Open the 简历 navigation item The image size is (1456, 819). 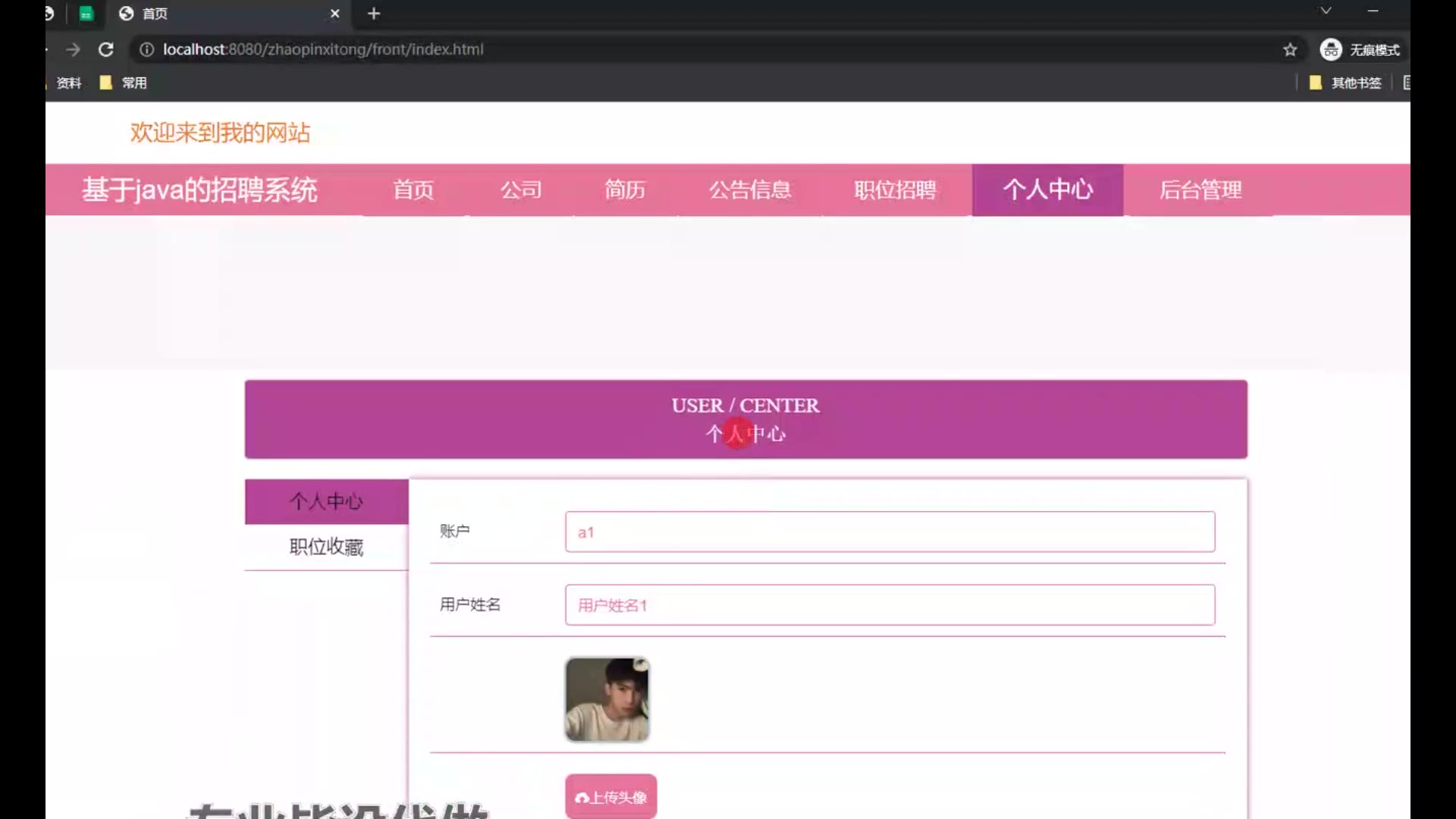coord(625,190)
